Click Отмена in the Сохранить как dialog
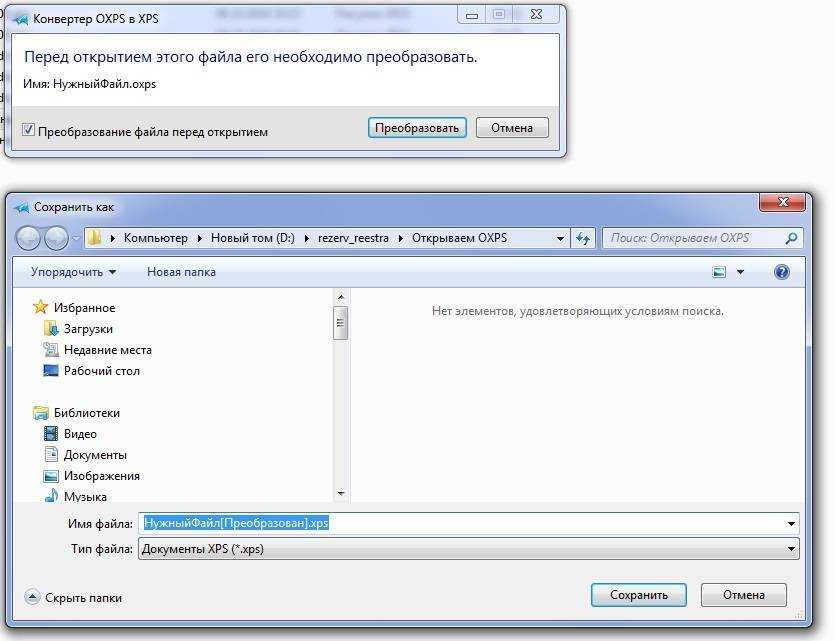Image resolution: width=835 pixels, height=641 pixels. click(743, 595)
